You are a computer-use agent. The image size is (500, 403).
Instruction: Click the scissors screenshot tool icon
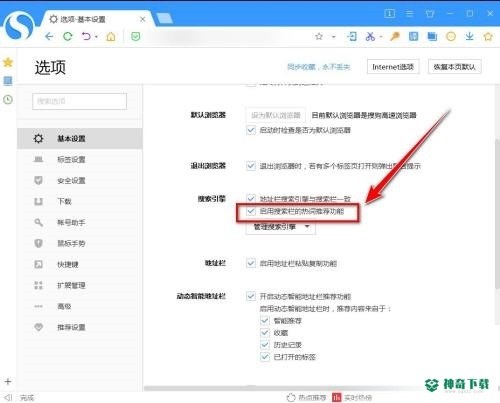(x=370, y=36)
